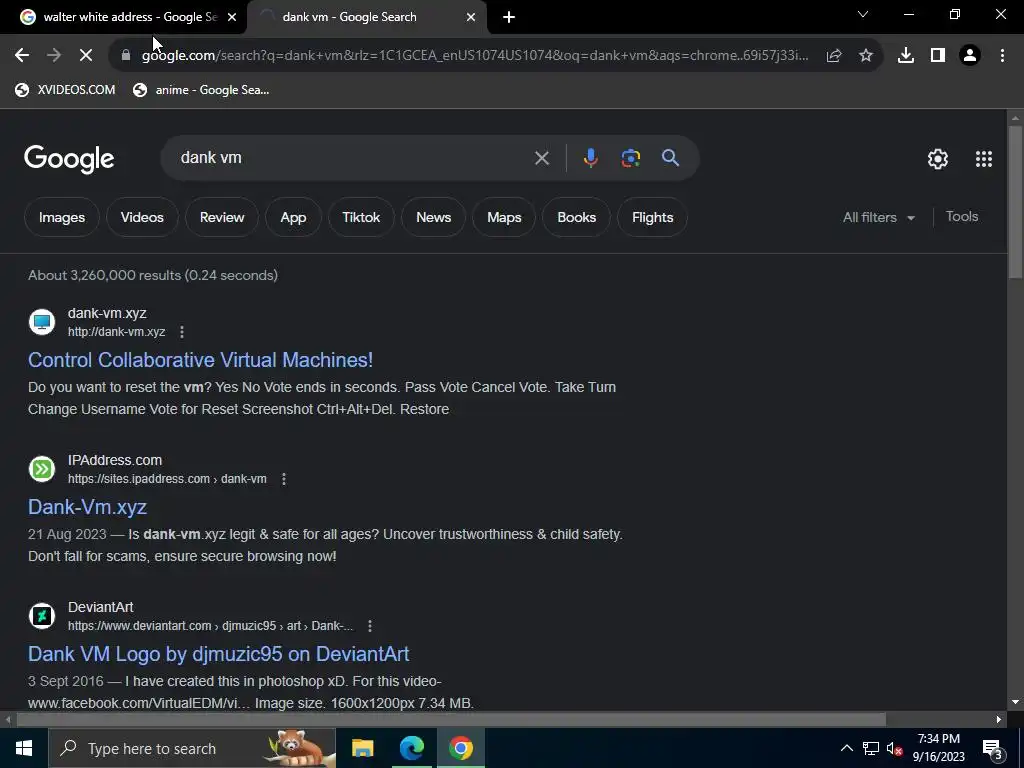Open Control Collaborative Virtual Machines! result
1024x768 pixels.
click(200, 360)
